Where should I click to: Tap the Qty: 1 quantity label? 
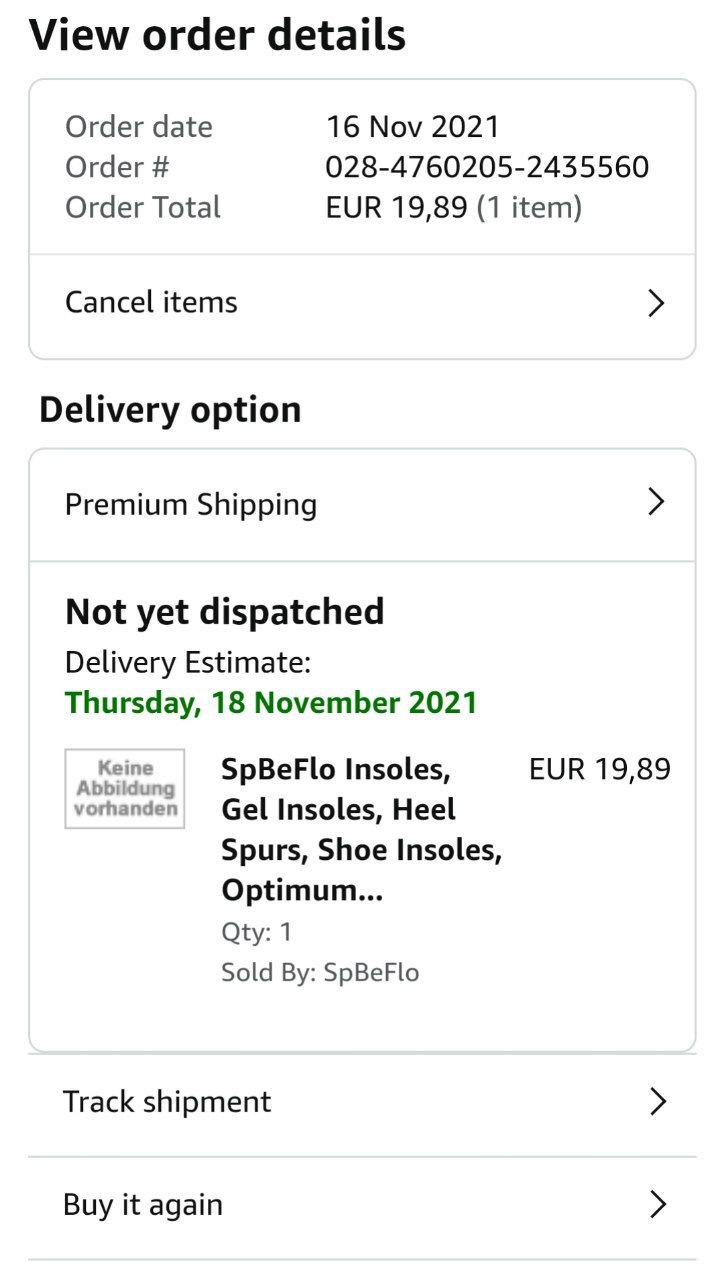[x=257, y=932]
